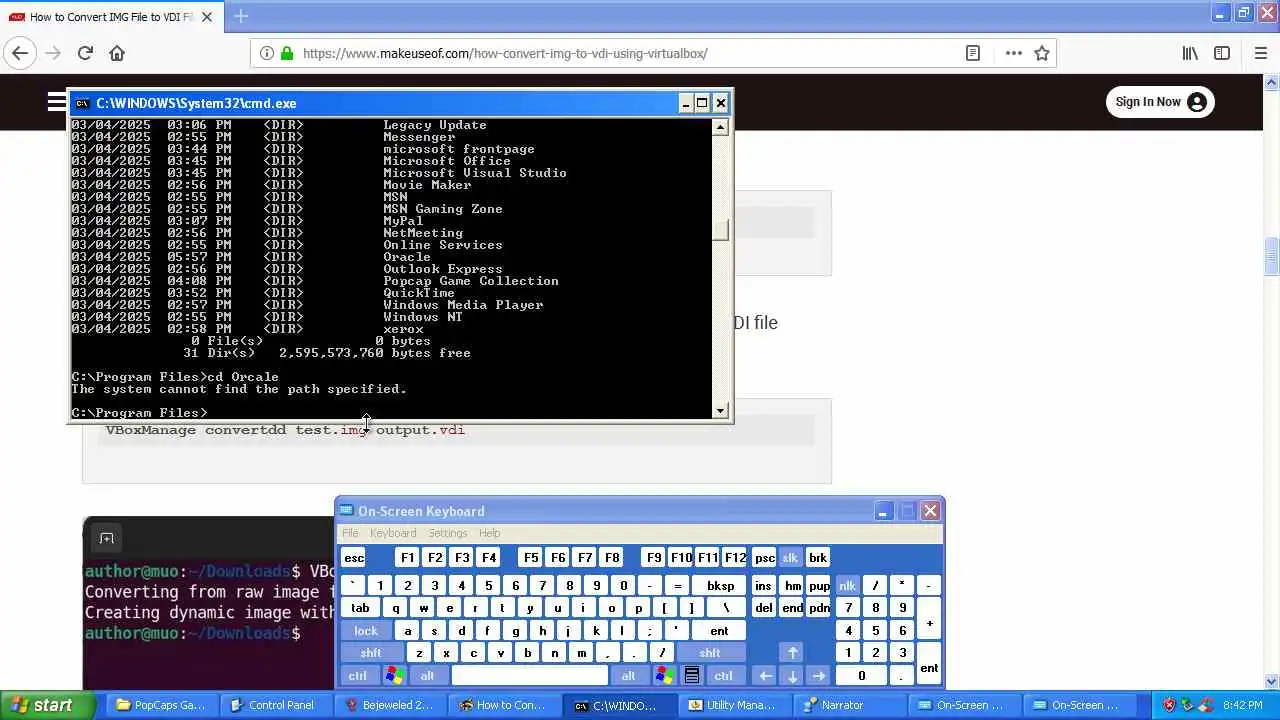
Task: Click the cmd.exe title bar icon
Action: 82,103
